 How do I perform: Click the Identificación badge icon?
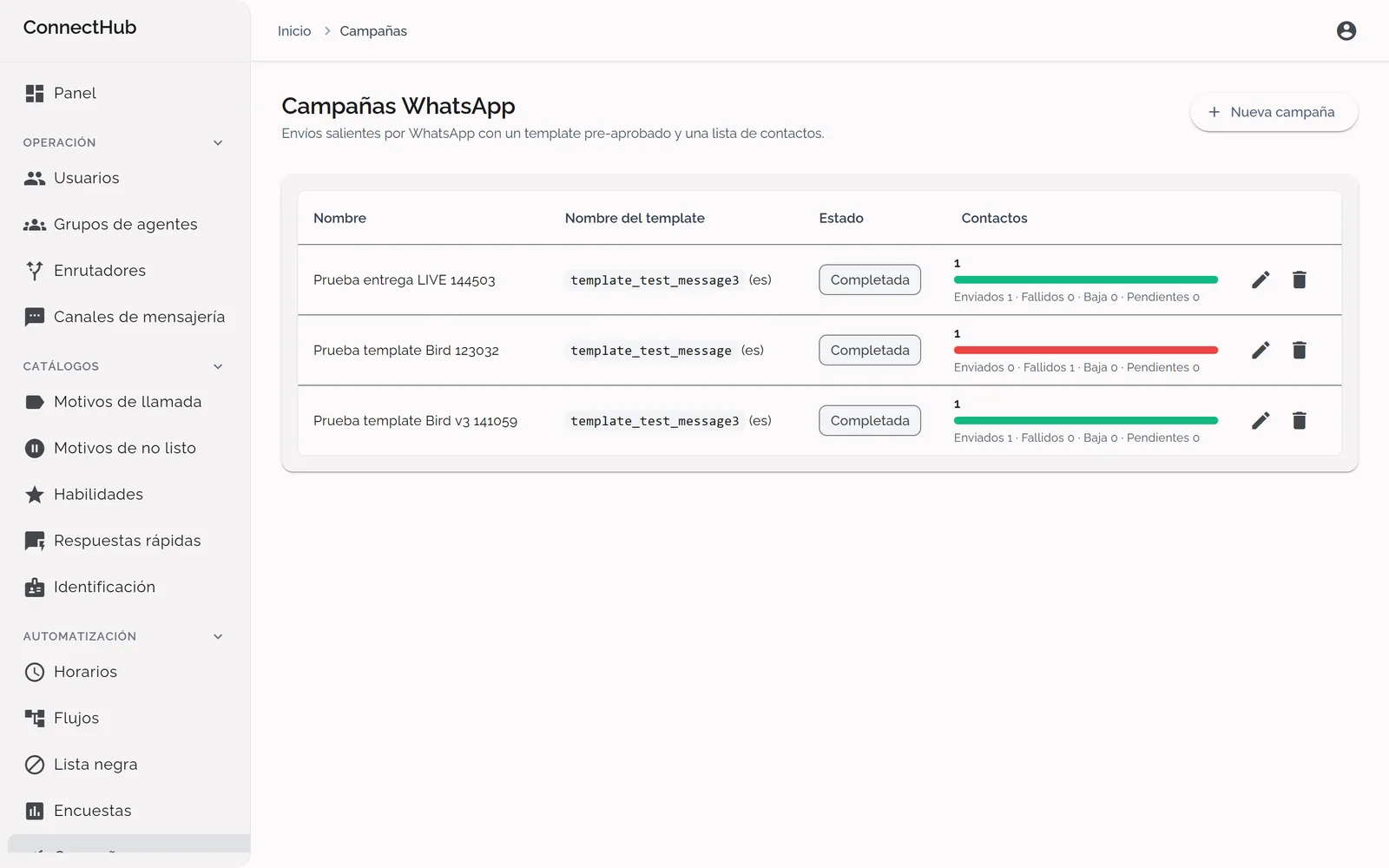[x=35, y=588]
